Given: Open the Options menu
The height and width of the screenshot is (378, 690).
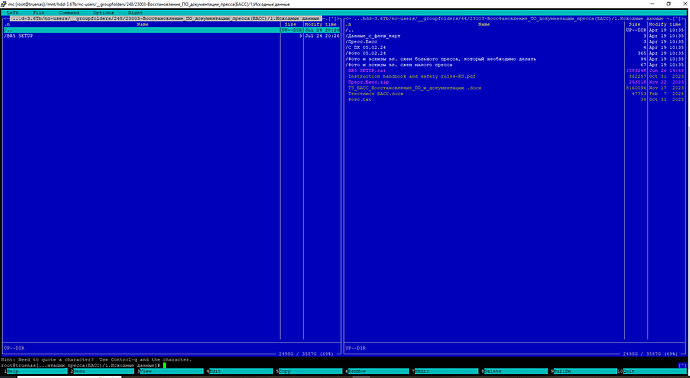Looking at the screenshot, I should (x=103, y=13).
